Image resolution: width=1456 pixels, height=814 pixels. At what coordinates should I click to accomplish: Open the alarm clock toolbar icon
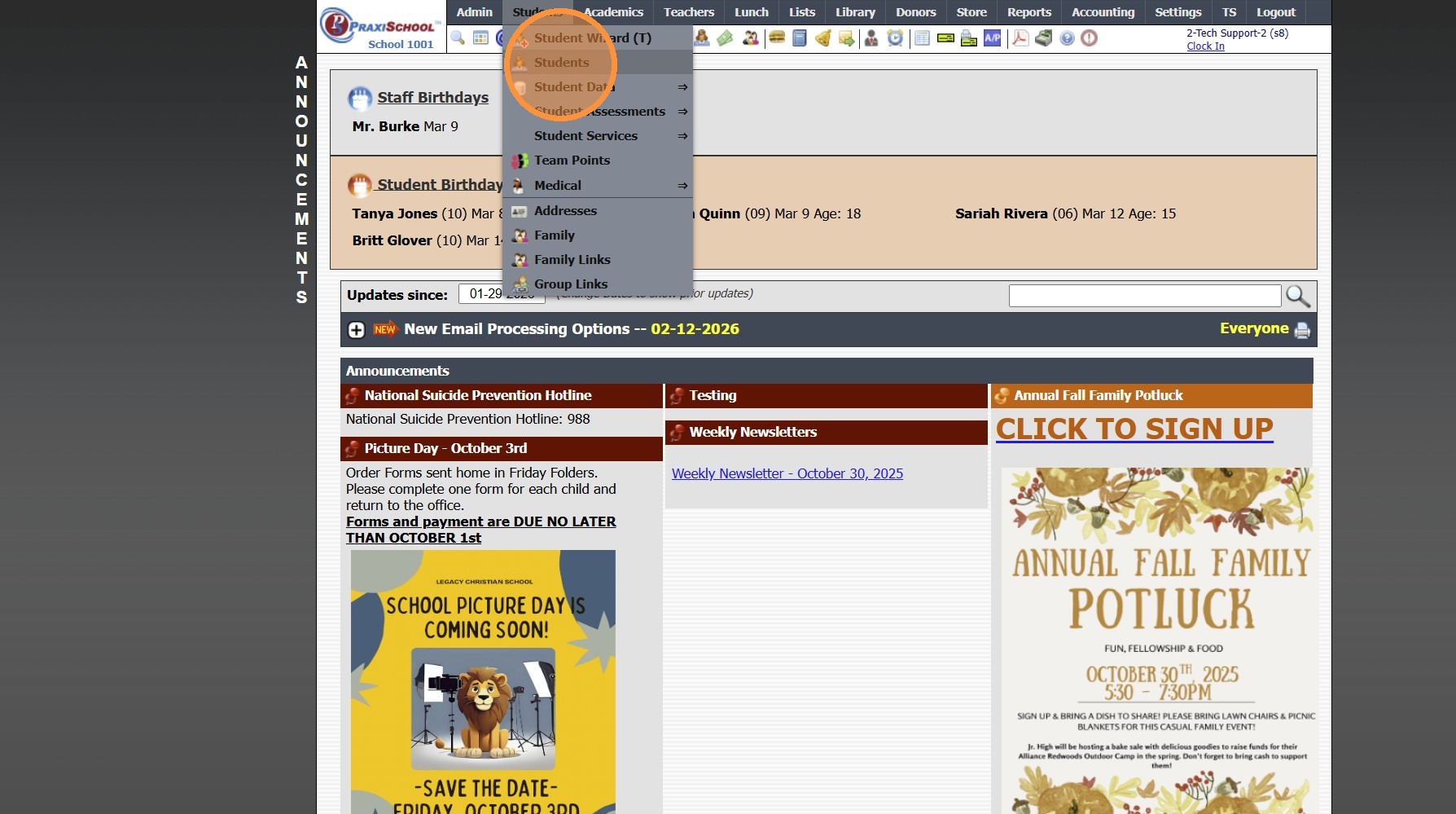895,38
